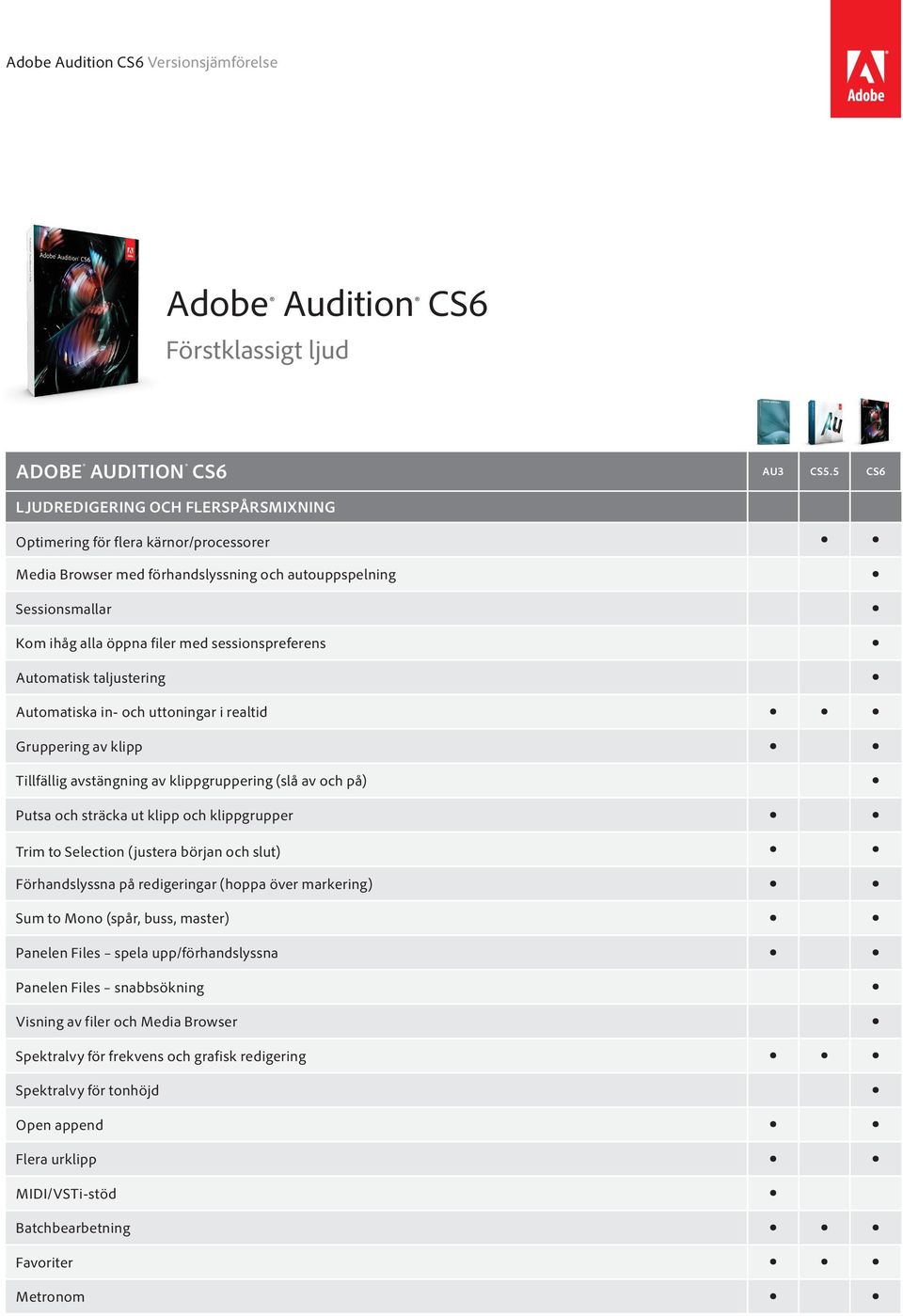Click the Audition CS5.5 box icon
The height and width of the screenshot is (1316, 903).
point(826,421)
